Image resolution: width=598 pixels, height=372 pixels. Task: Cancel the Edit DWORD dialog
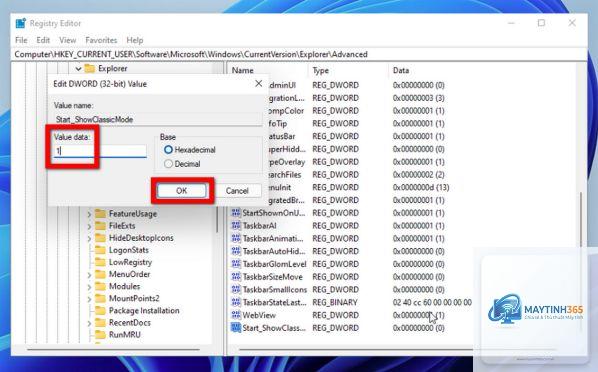point(237,191)
